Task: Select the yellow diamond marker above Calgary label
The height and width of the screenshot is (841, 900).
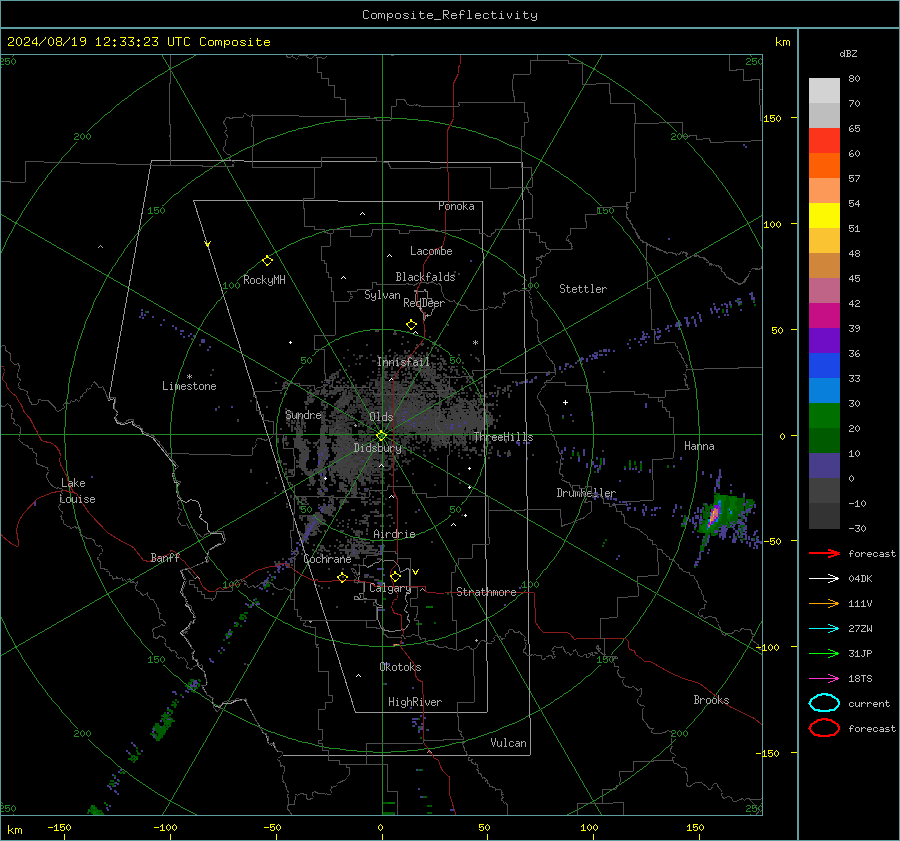Action: 395,576
